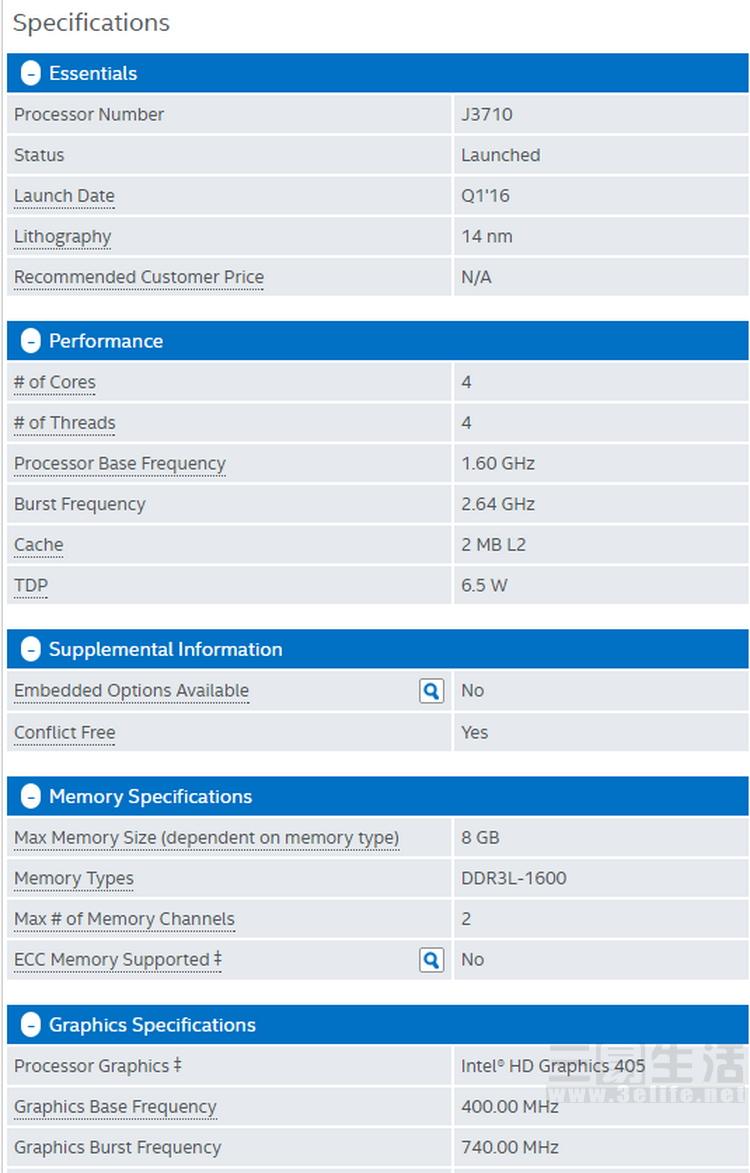Click the TDP label link

pos(31,586)
